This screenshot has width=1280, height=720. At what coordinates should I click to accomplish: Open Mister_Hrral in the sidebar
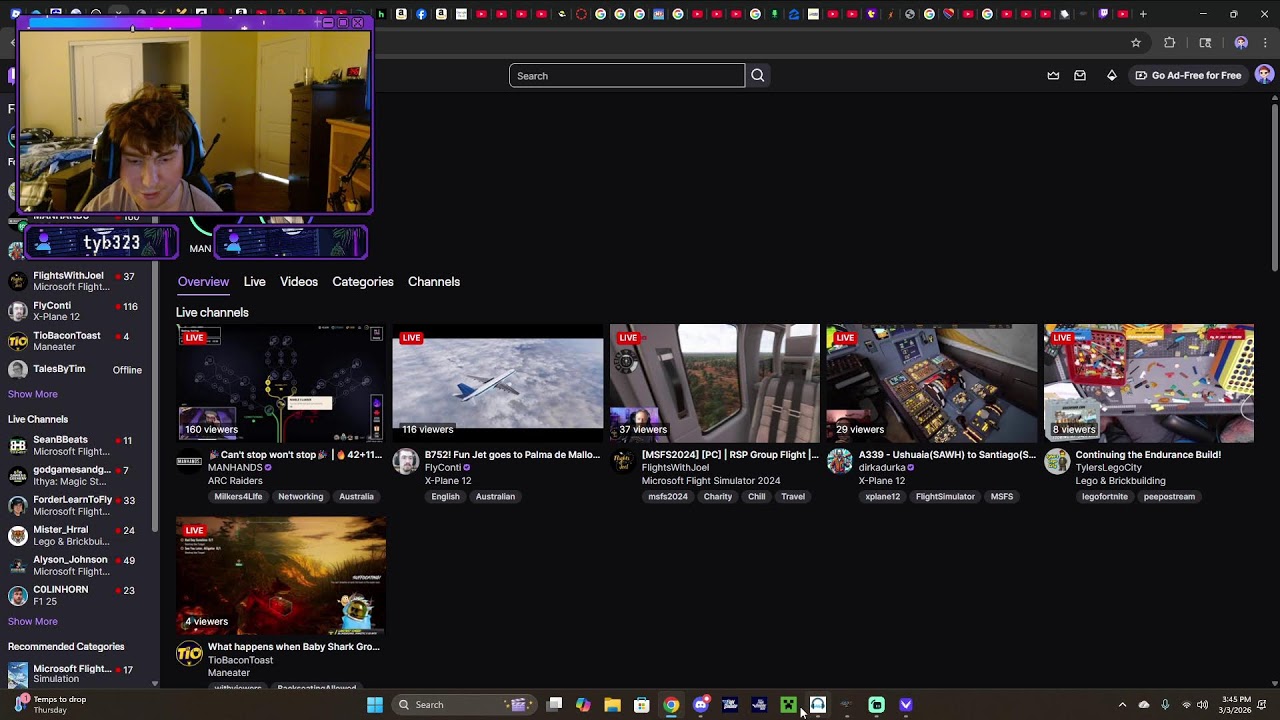[78, 535]
